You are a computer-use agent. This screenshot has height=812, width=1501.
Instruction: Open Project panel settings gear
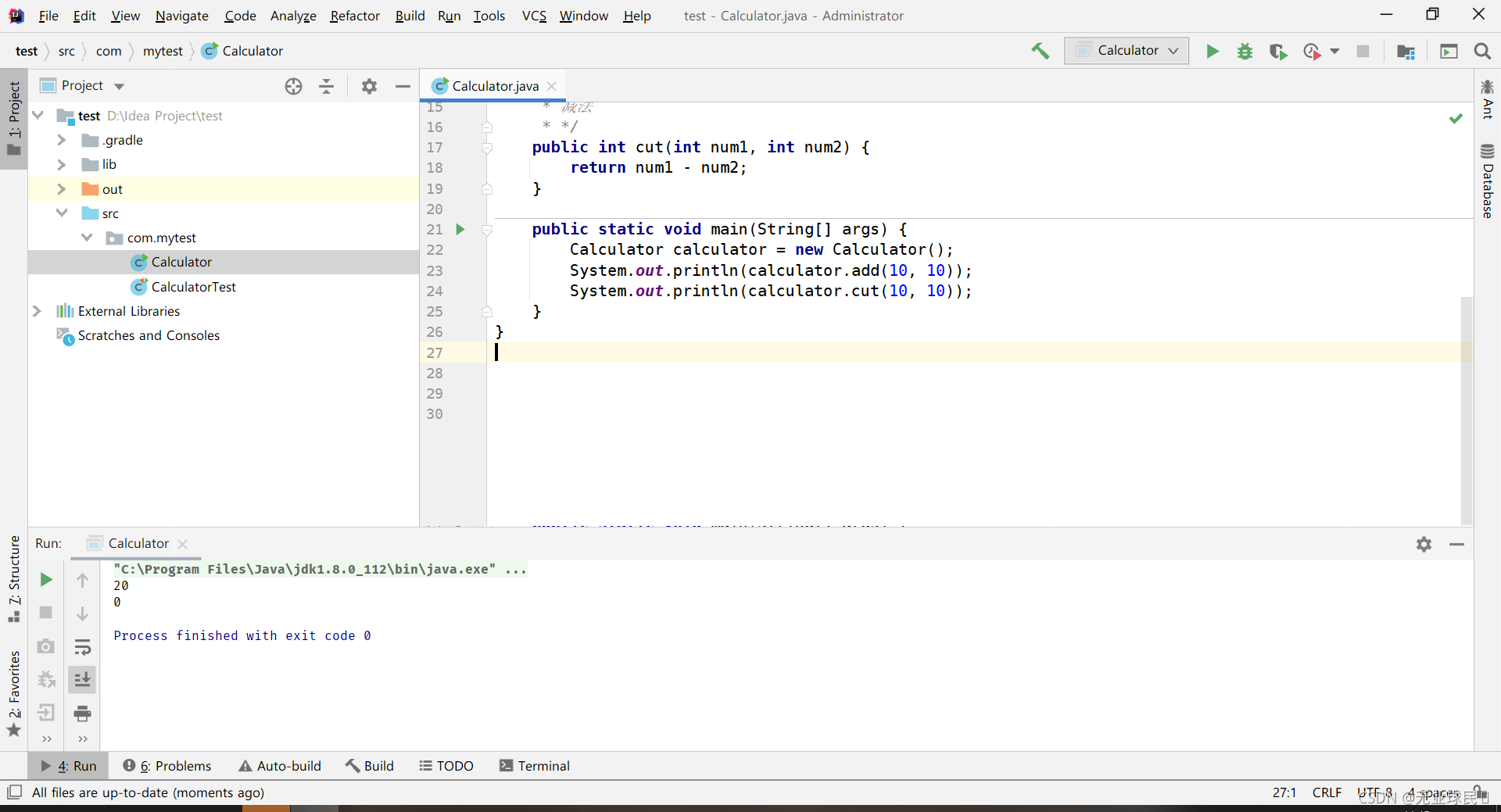(369, 86)
